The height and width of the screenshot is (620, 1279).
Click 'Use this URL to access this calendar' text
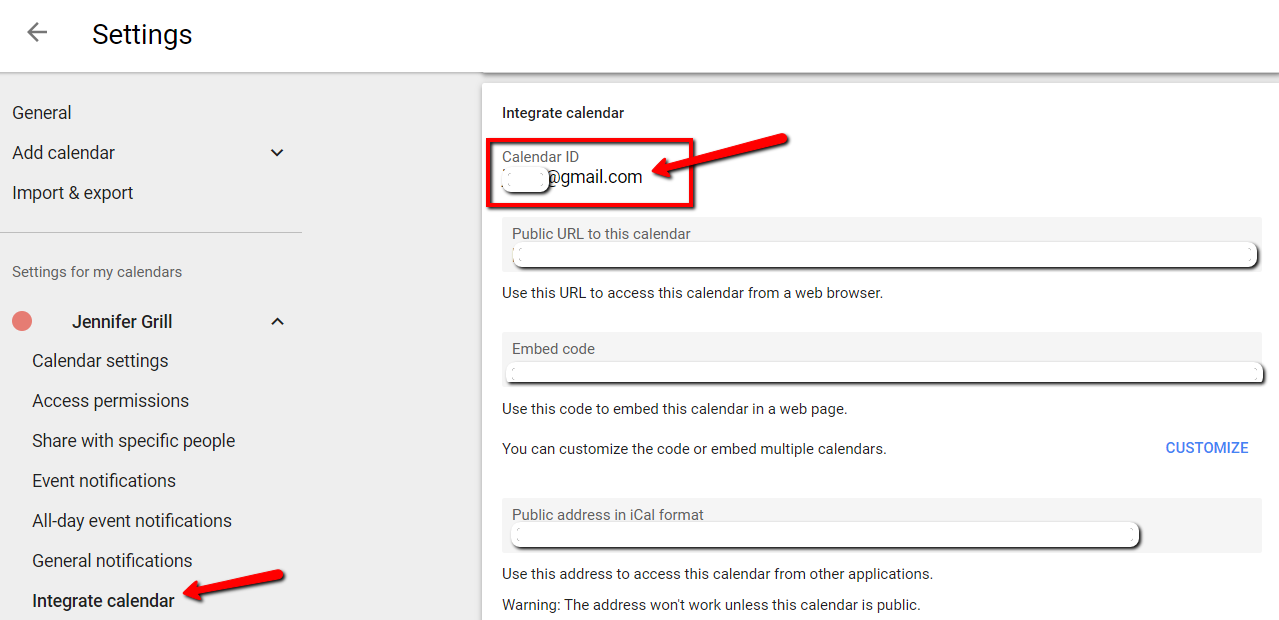692,294
